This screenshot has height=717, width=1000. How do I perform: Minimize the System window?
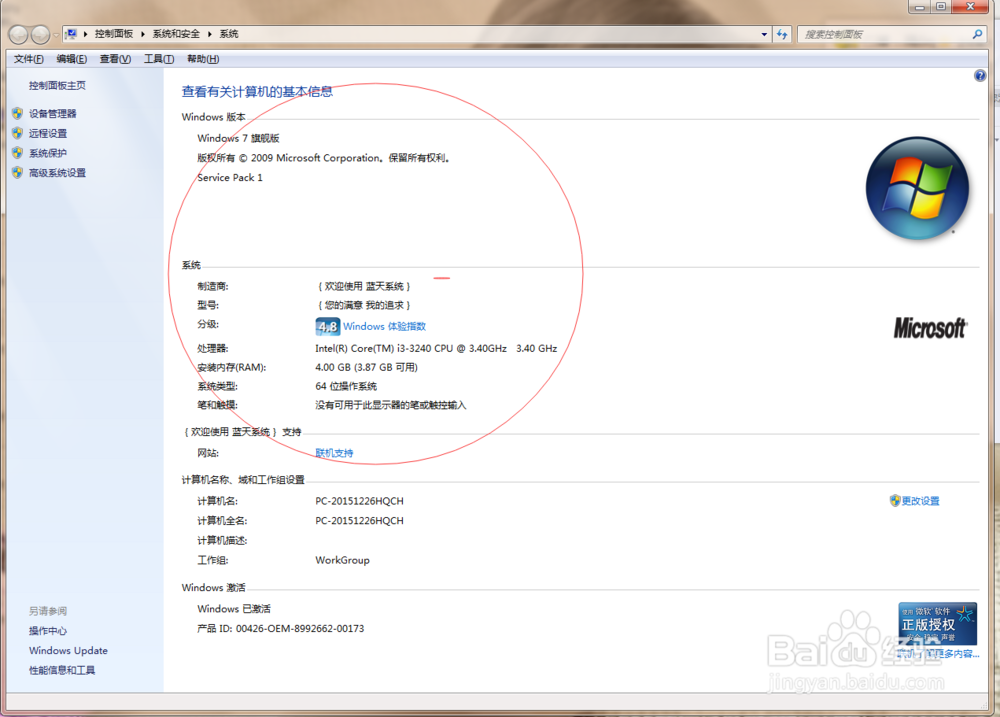tap(919, 7)
